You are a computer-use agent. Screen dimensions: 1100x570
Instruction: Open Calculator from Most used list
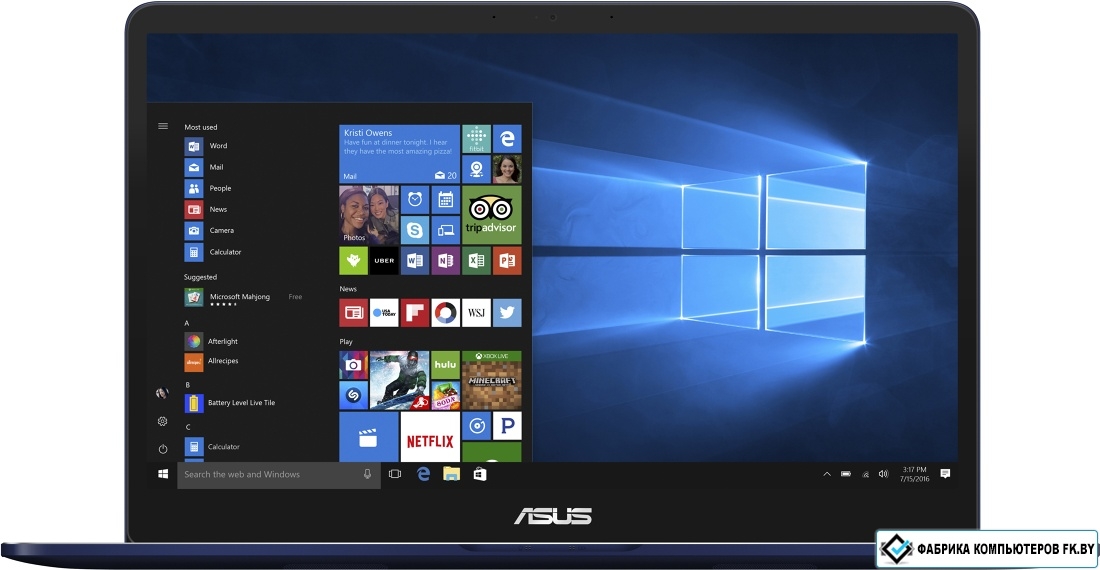click(x=213, y=252)
